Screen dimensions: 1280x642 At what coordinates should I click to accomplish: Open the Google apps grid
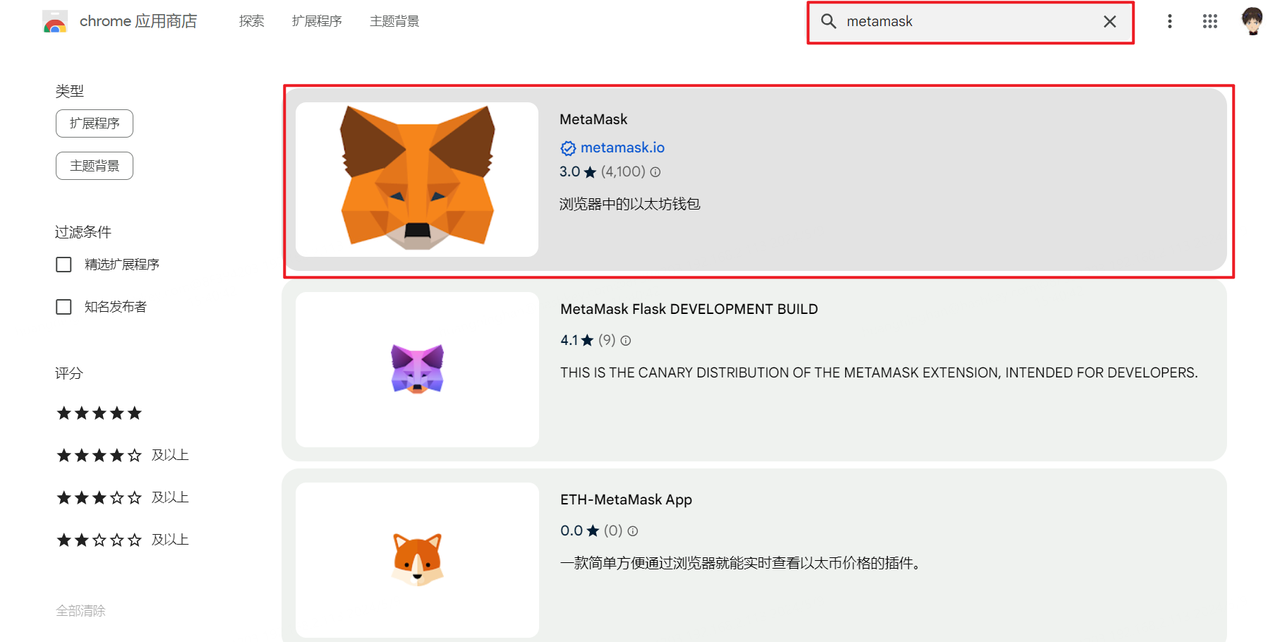[x=1210, y=22]
